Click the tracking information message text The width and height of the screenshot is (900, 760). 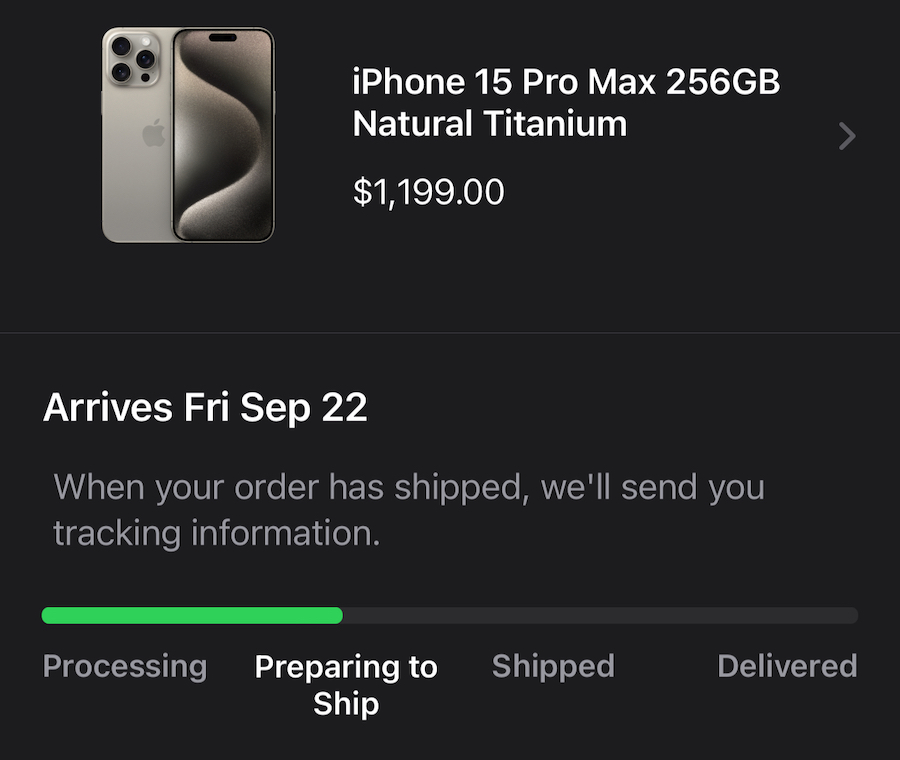409,510
